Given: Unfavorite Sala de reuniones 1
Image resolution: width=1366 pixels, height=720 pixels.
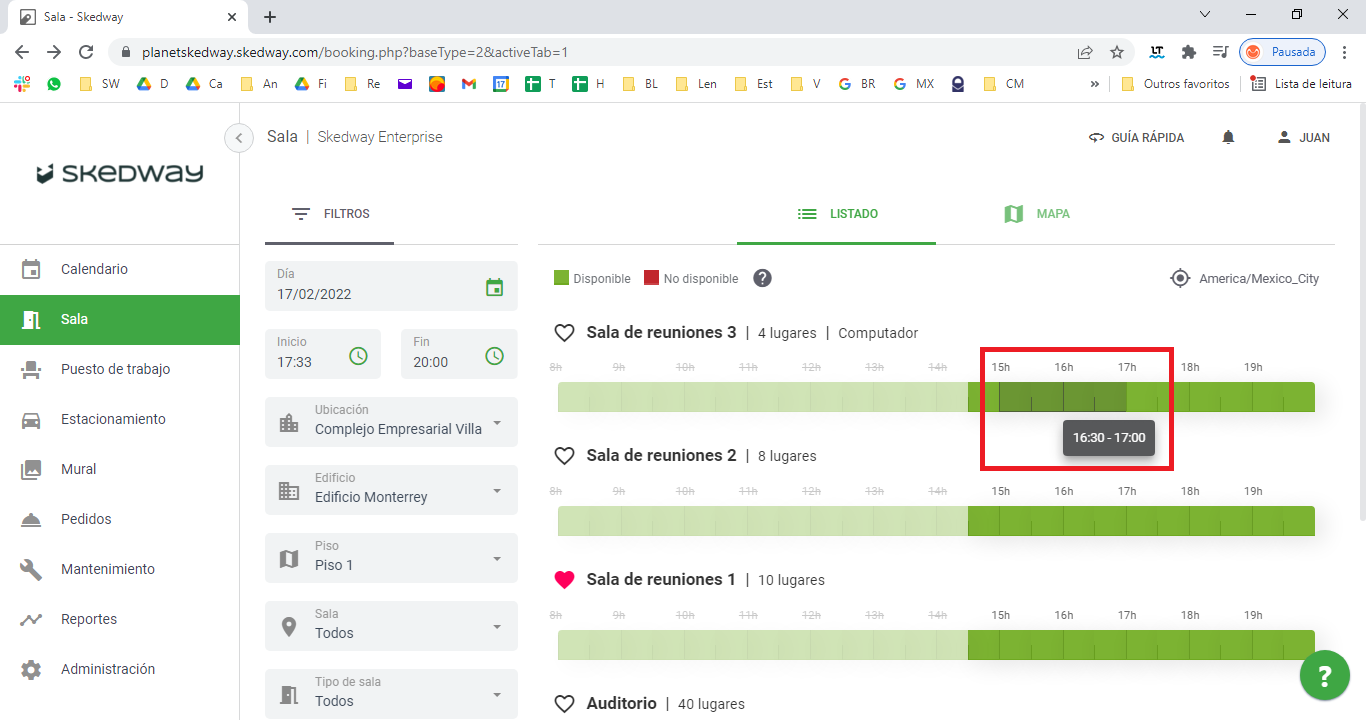Looking at the screenshot, I should click(565, 580).
